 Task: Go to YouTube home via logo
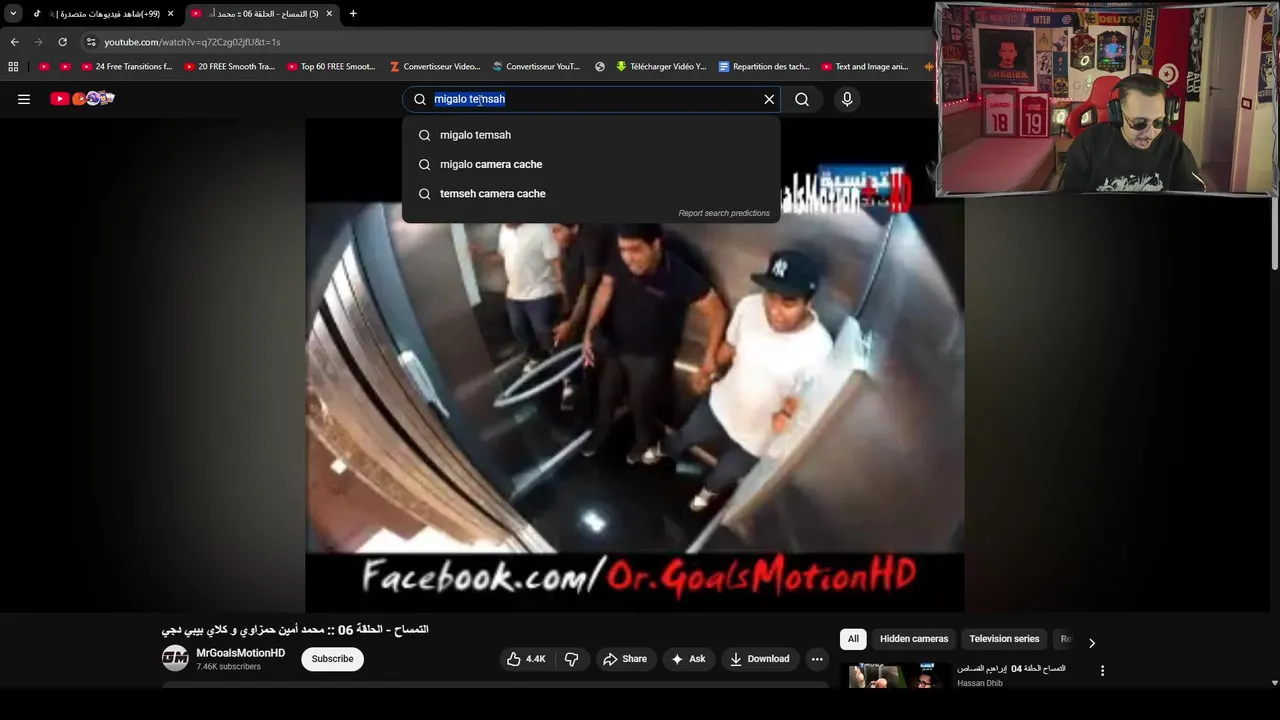click(82, 99)
